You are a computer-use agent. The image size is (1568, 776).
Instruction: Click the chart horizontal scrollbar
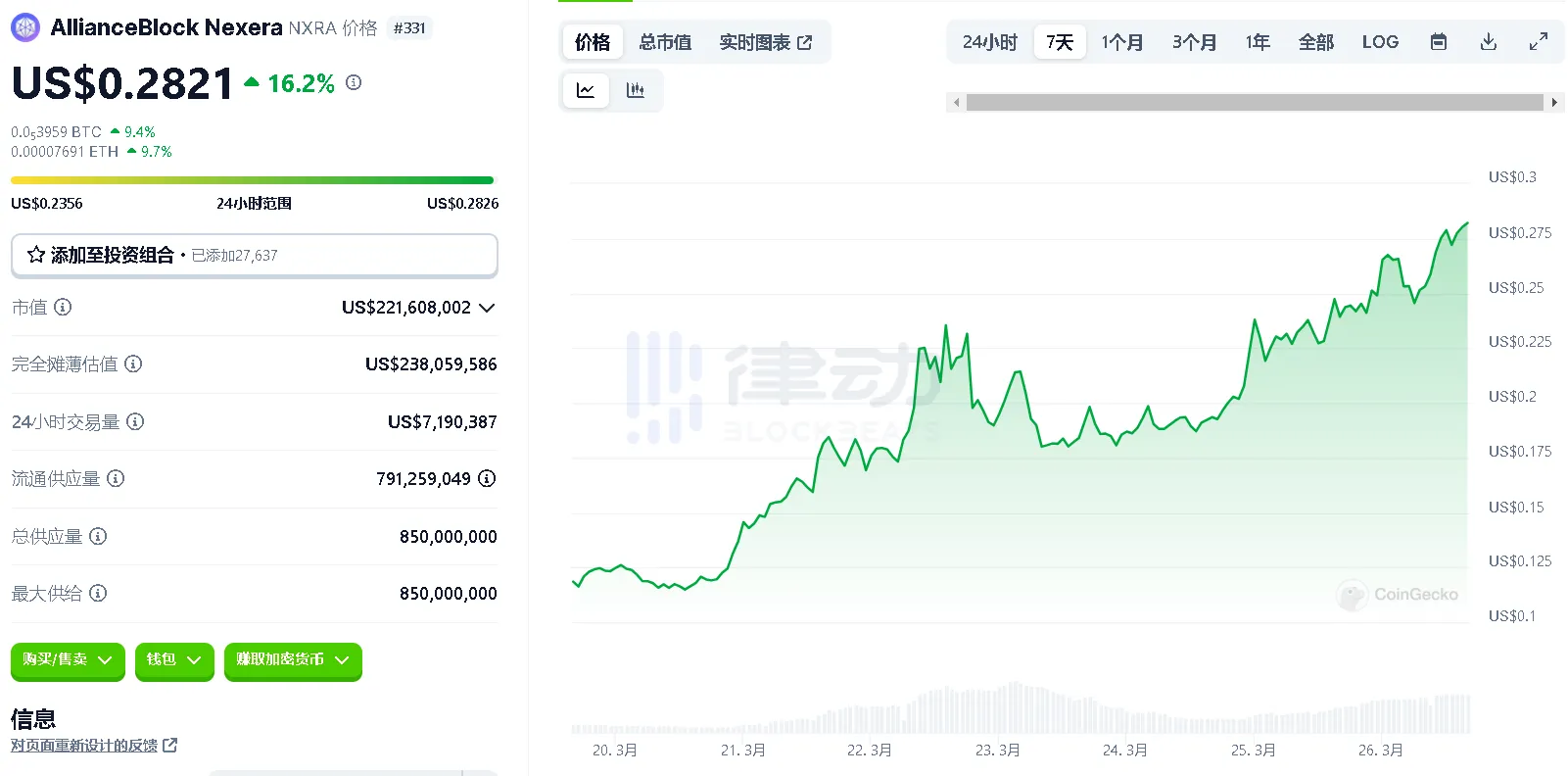[1255, 103]
